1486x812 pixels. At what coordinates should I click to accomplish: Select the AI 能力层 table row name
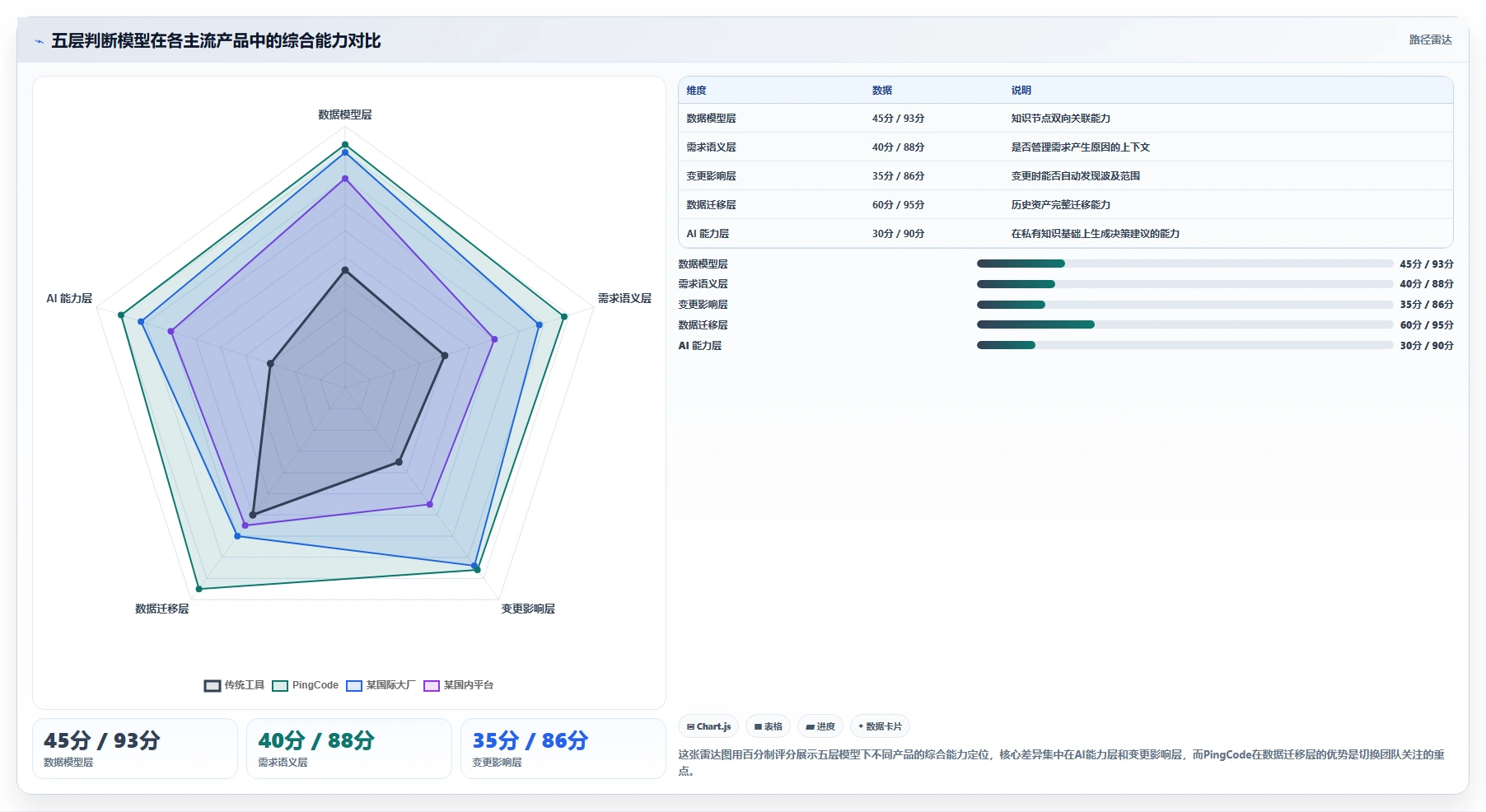(708, 234)
